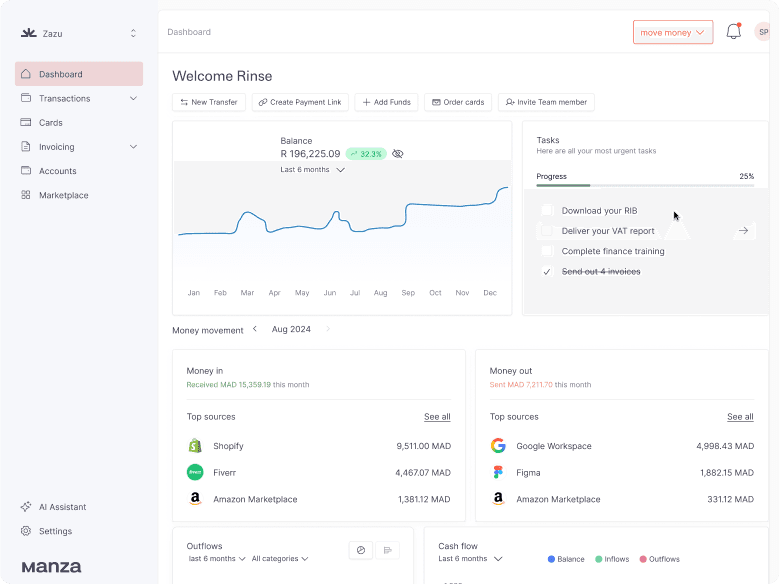Click the Order cards button
Viewport: 780px width, 585px height.
[458, 102]
